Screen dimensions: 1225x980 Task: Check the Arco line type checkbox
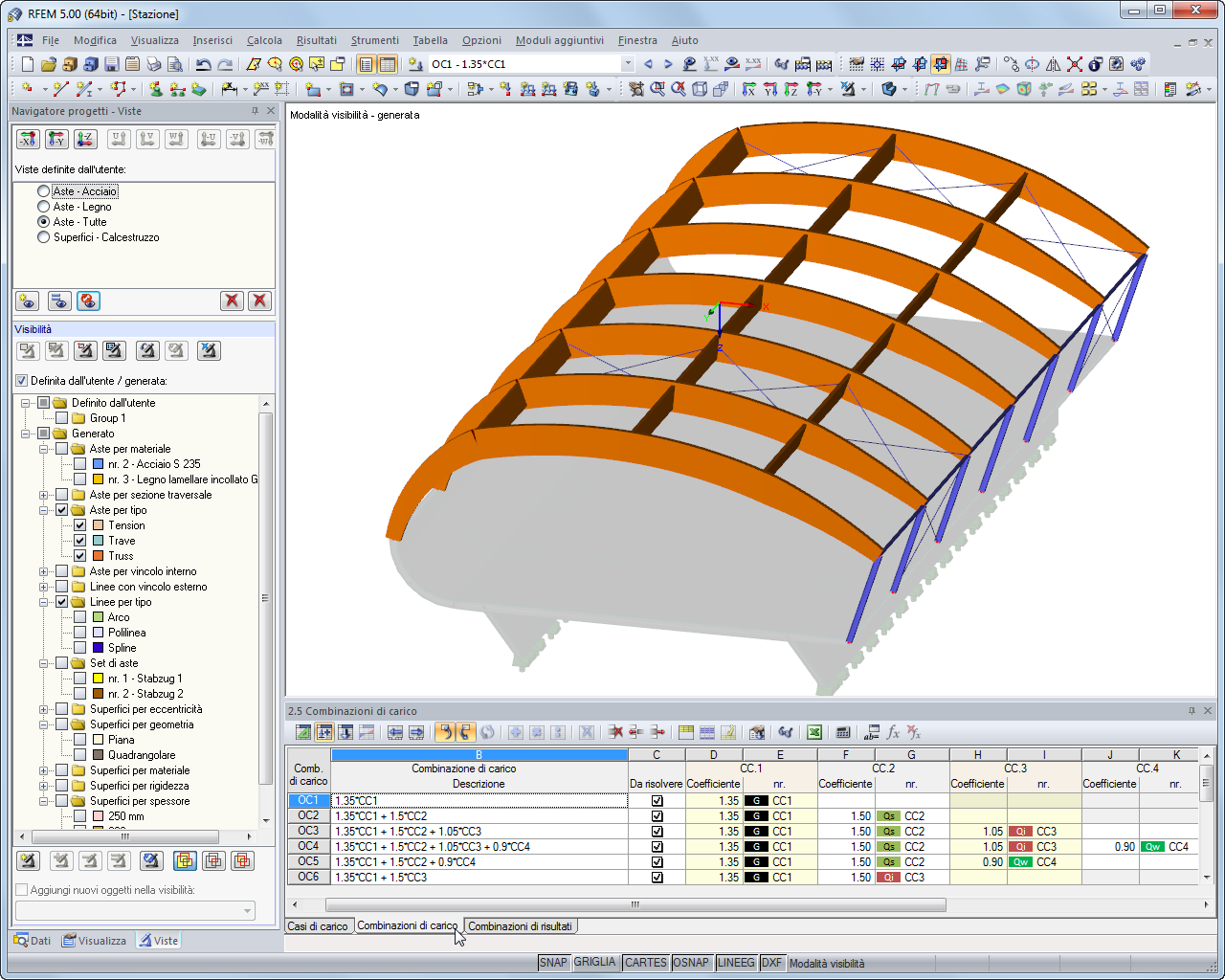[x=80, y=617]
